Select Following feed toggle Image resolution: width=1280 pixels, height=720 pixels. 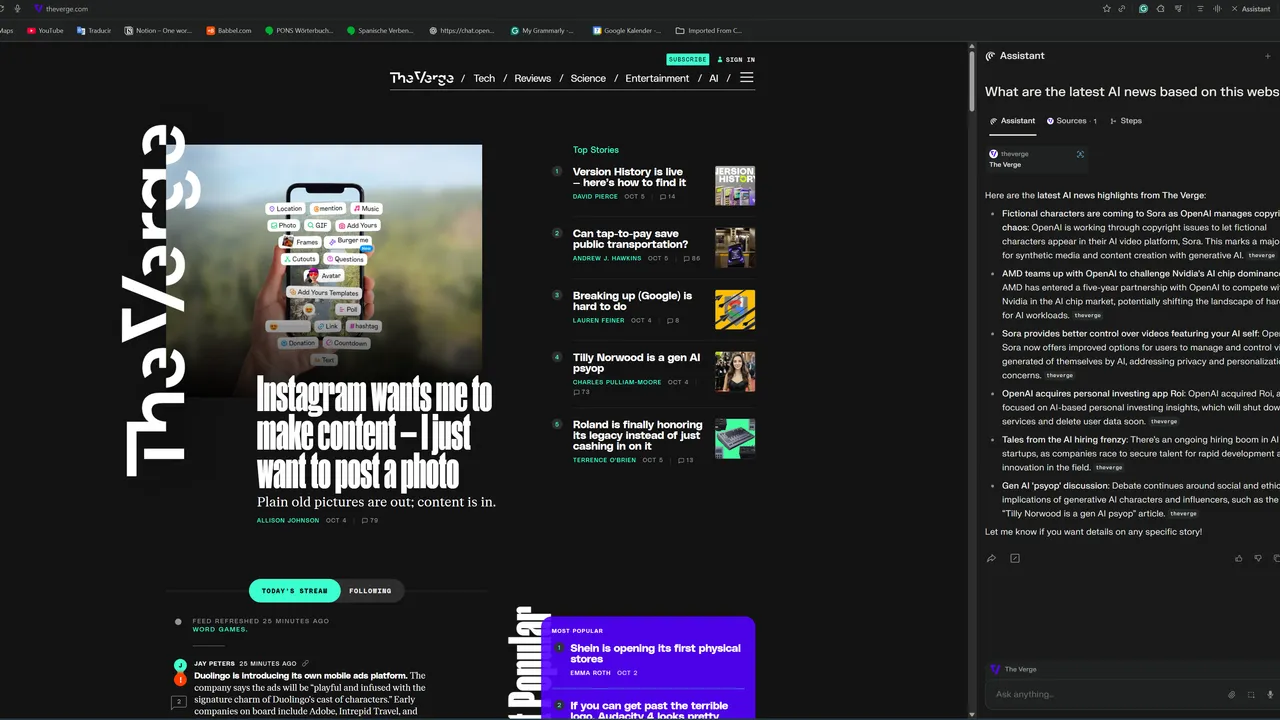pyautogui.click(x=370, y=591)
